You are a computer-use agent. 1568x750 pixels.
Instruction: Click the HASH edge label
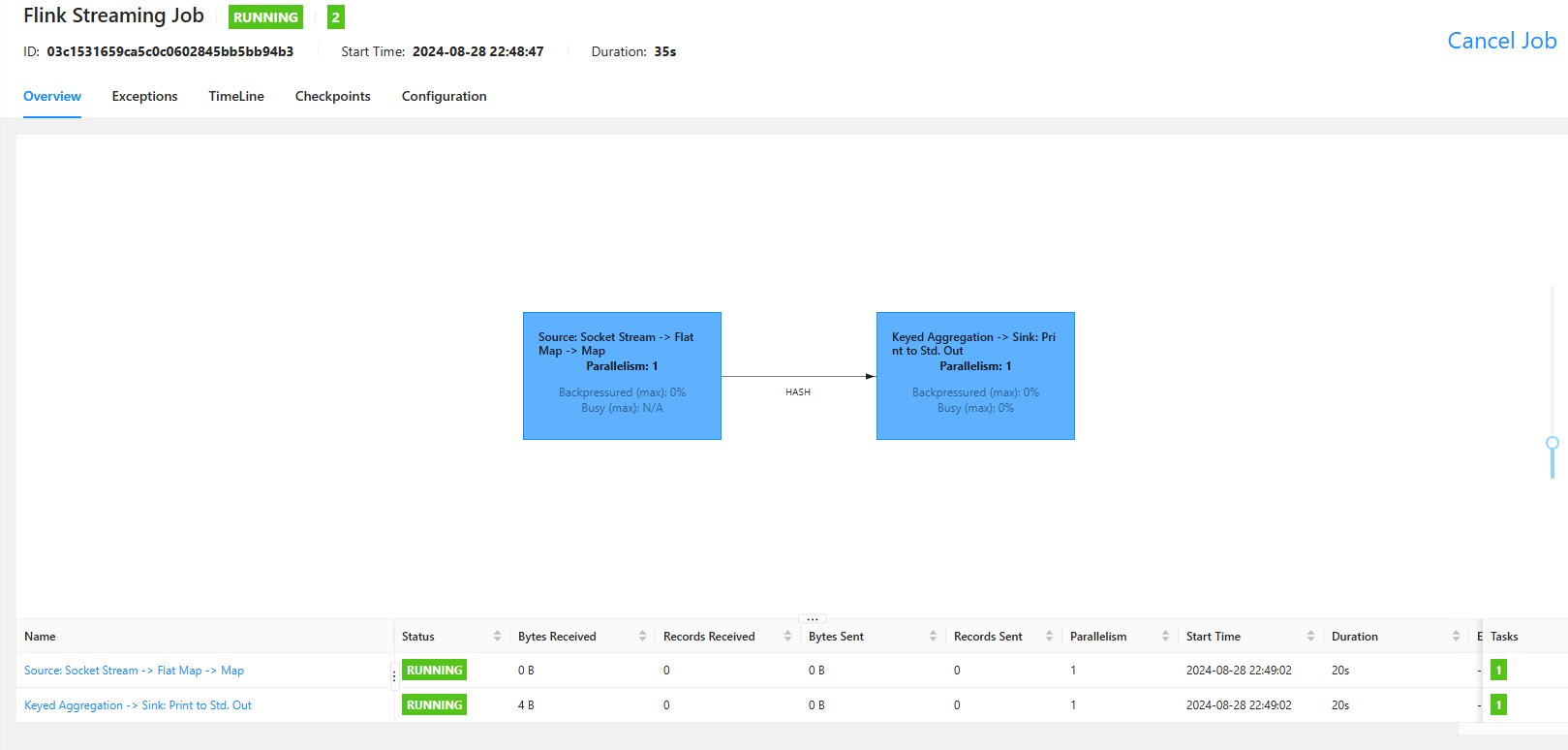coord(798,392)
